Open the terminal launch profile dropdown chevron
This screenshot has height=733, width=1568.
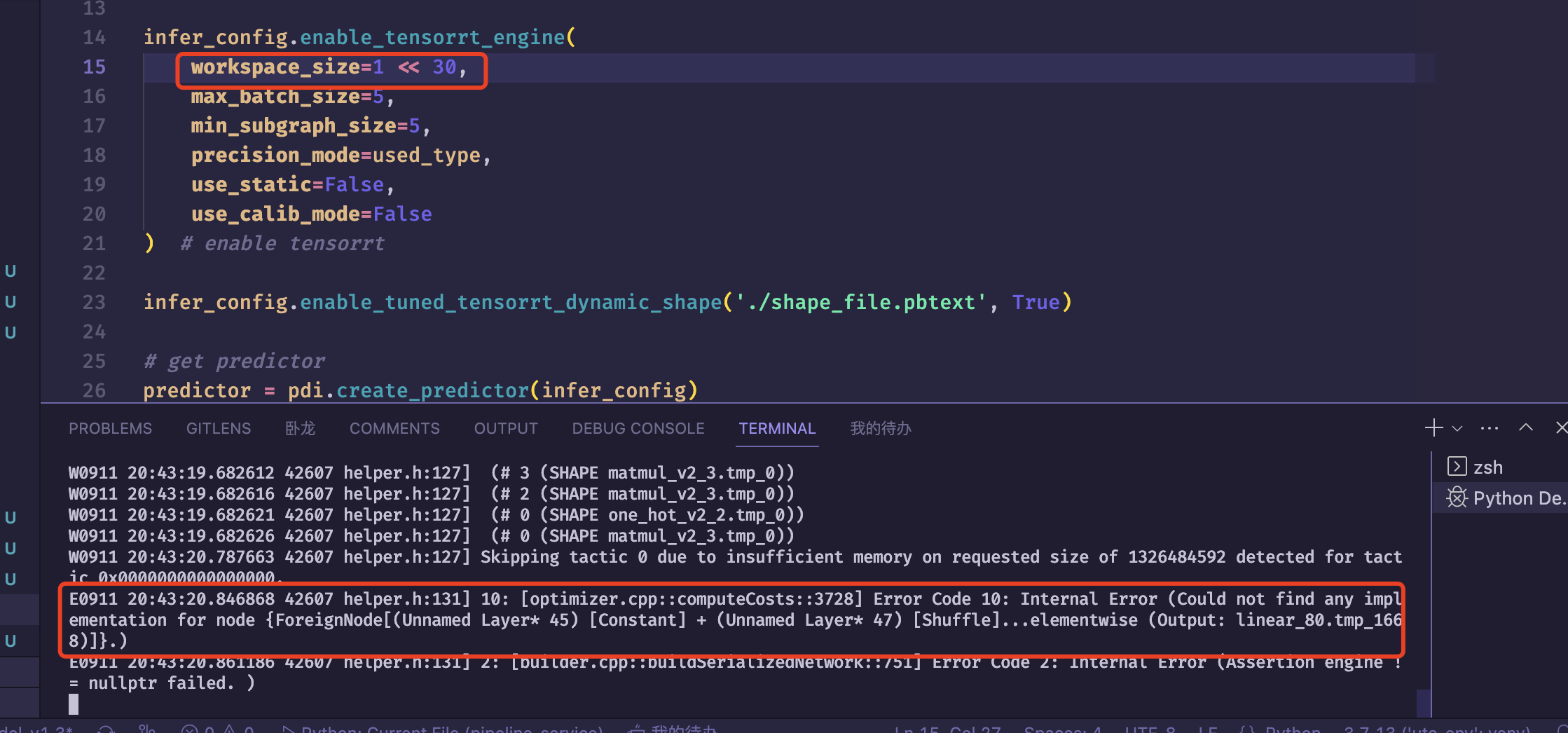(x=1458, y=428)
